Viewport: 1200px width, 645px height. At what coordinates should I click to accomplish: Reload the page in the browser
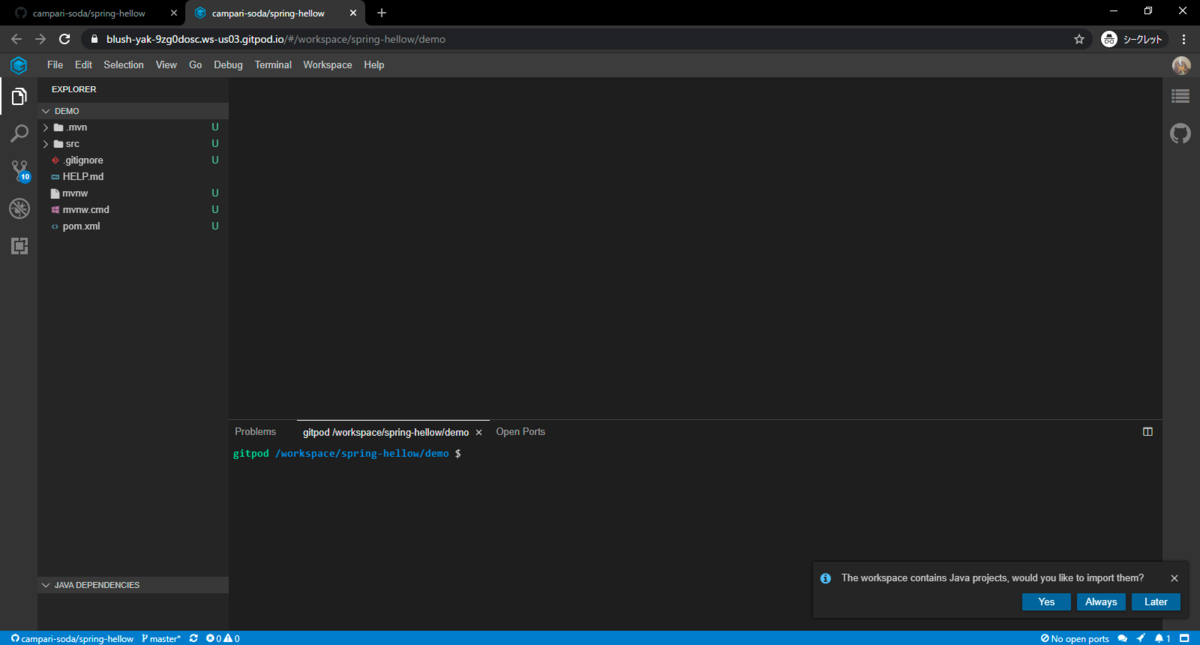tap(65, 39)
